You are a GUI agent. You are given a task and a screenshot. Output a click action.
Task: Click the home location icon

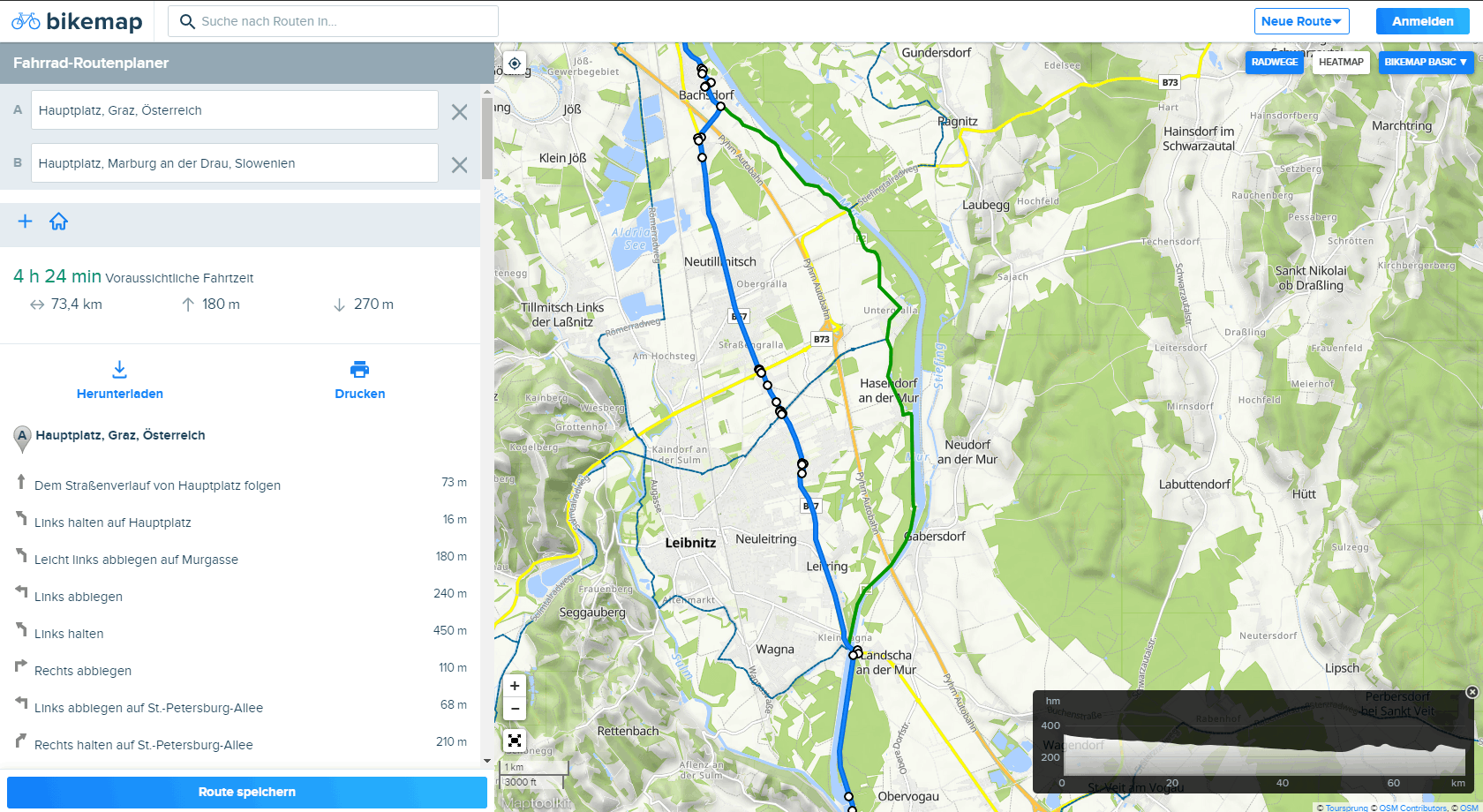59,222
